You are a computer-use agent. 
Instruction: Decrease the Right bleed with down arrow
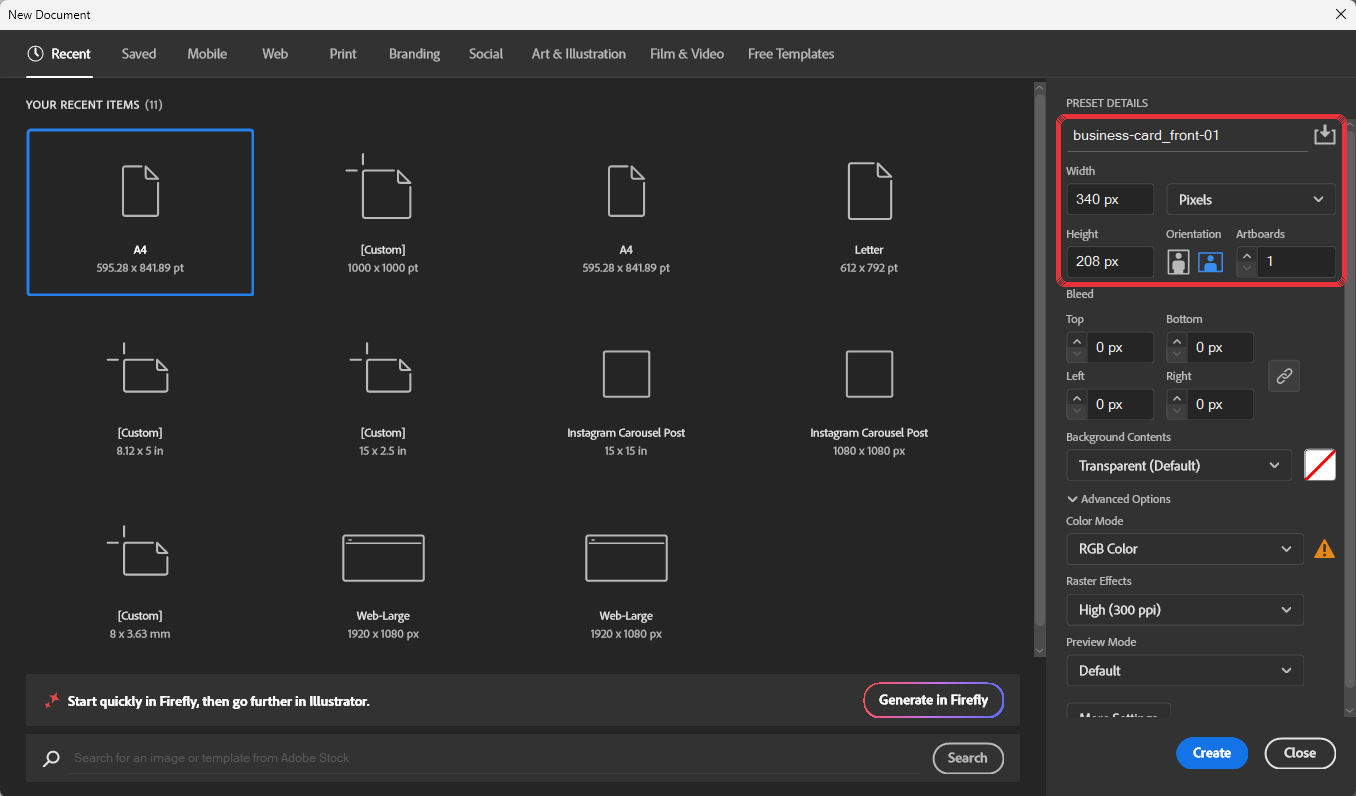pos(1176,412)
